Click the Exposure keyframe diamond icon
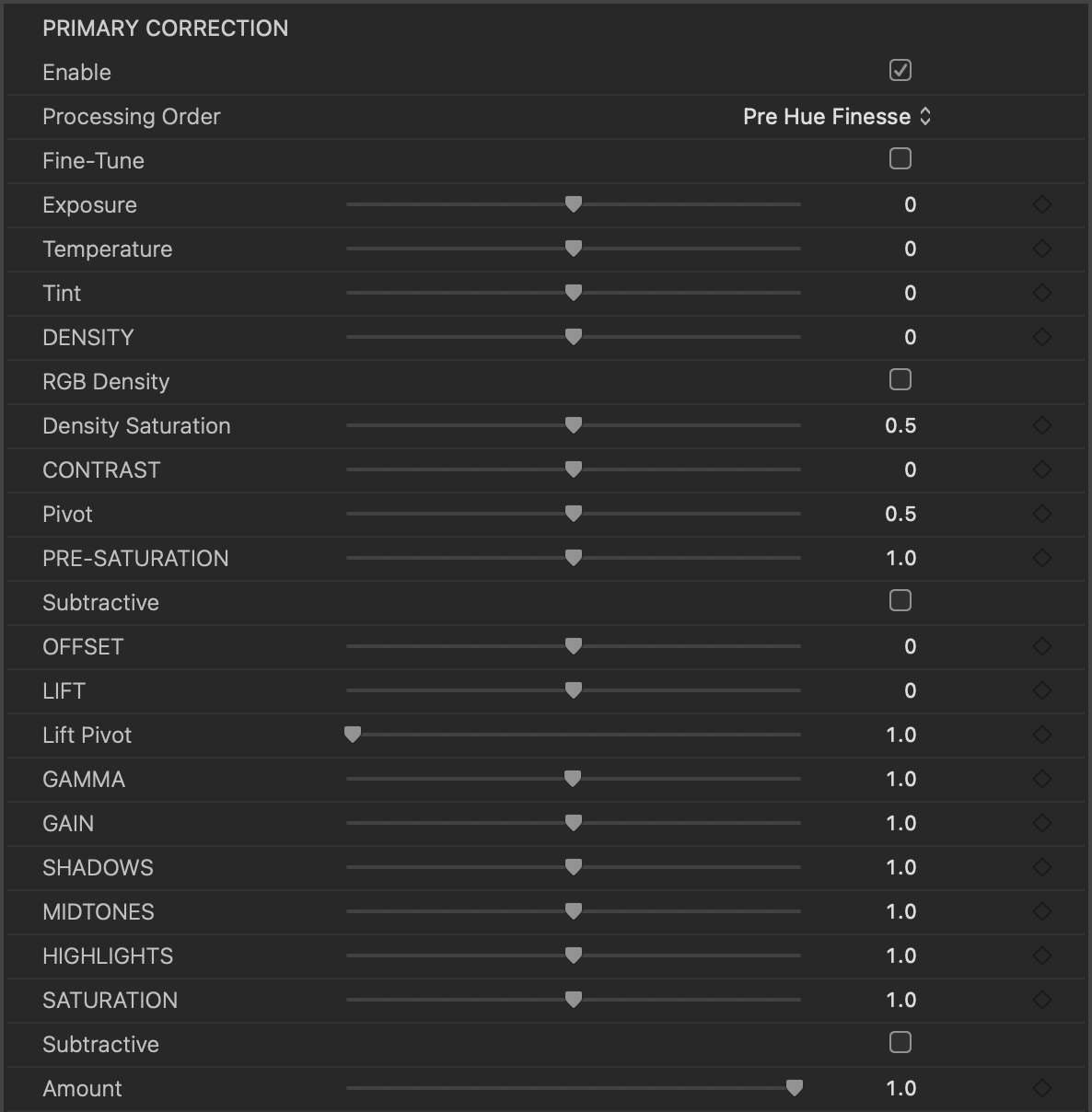This screenshot has height=1112, width=1092. pos(1042,204)
